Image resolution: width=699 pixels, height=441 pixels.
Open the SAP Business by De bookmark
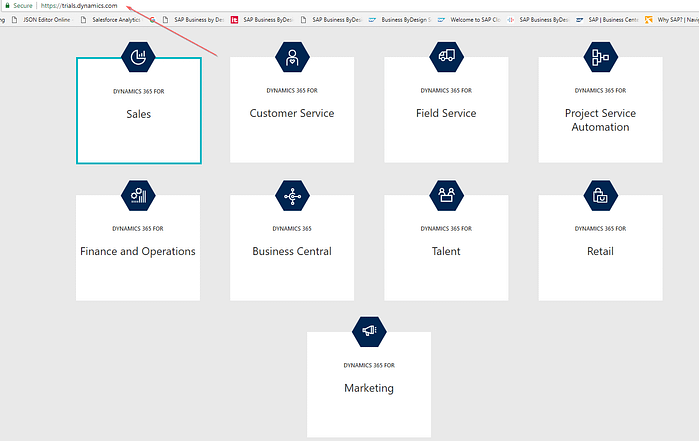pyautogui.click(x=193, y=20)
